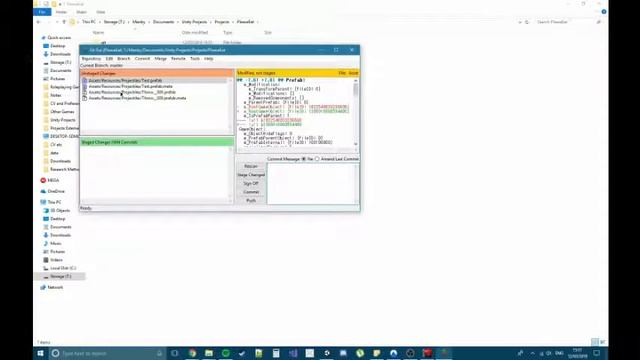Select the unstaged file ending in _009.prefab.meta
This screenshot has height=360, width=640.
click(x=138, y=98)
